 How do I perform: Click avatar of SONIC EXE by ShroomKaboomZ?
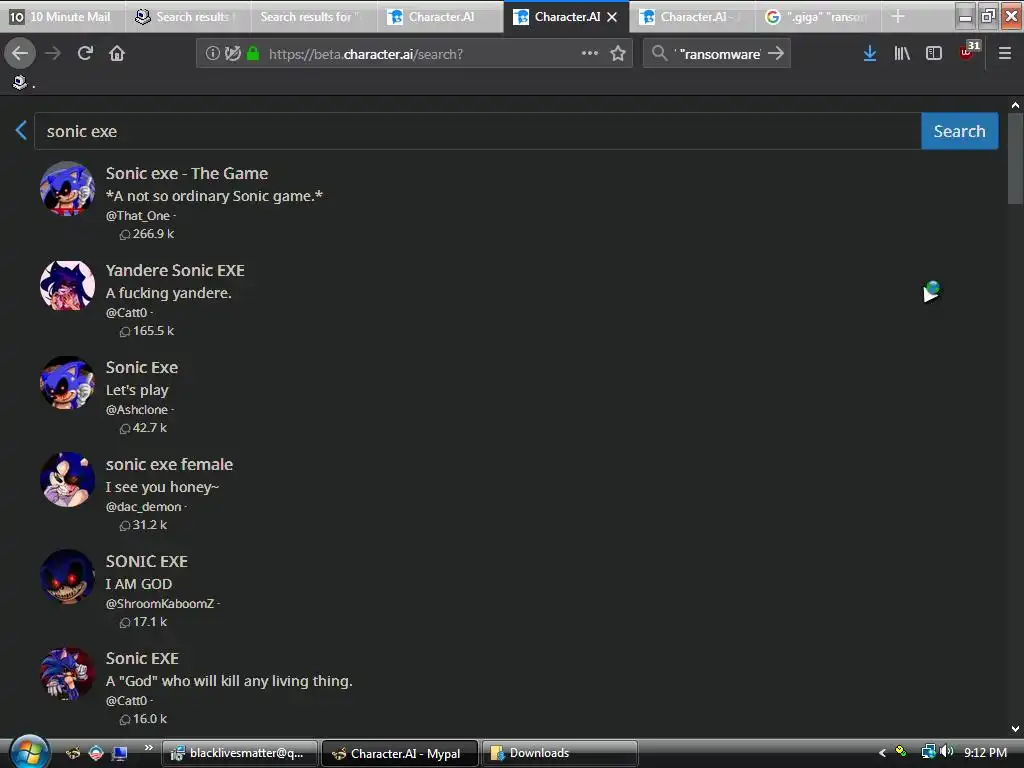67,577
